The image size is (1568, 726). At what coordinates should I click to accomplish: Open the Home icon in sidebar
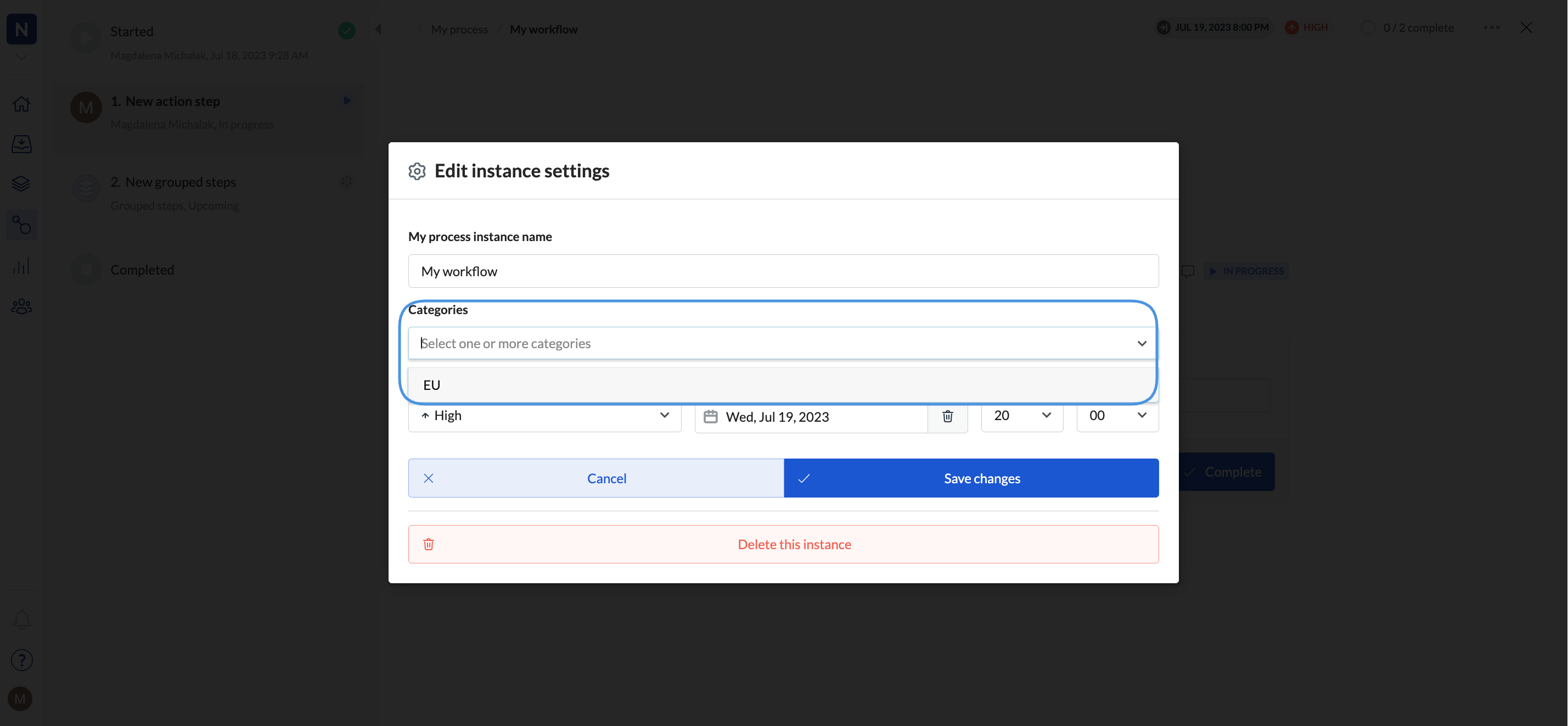[x=21, y=104]
